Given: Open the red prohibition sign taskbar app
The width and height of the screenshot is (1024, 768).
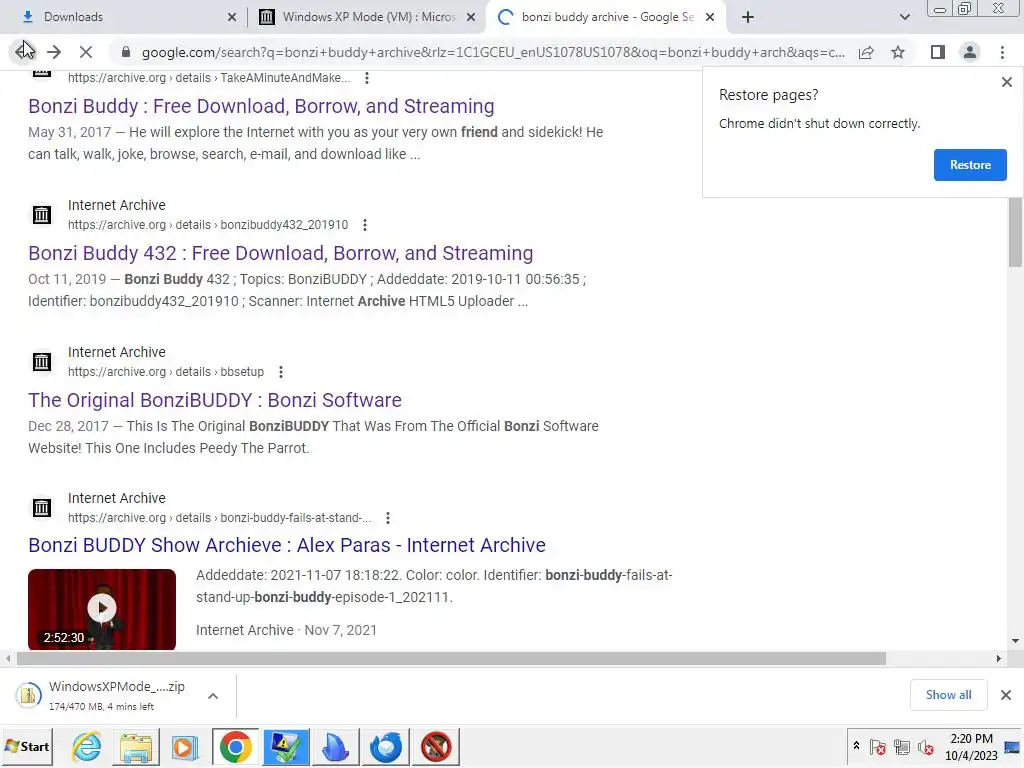Looking at the screenshot, I should pyautogui.click(x=436, y=746).
